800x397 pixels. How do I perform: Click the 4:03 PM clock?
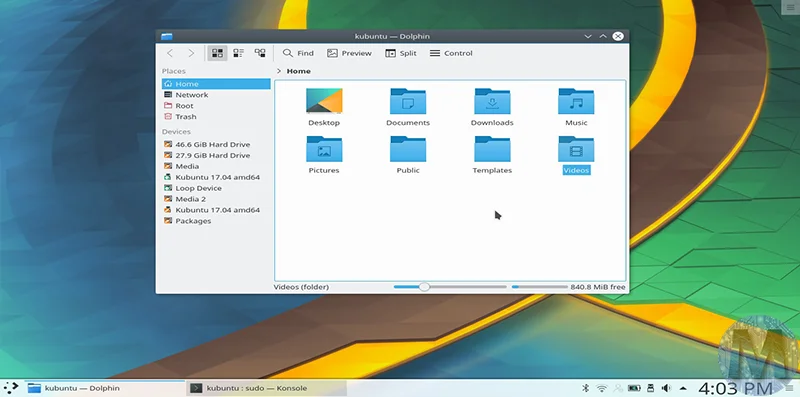[x=735, y=388]
